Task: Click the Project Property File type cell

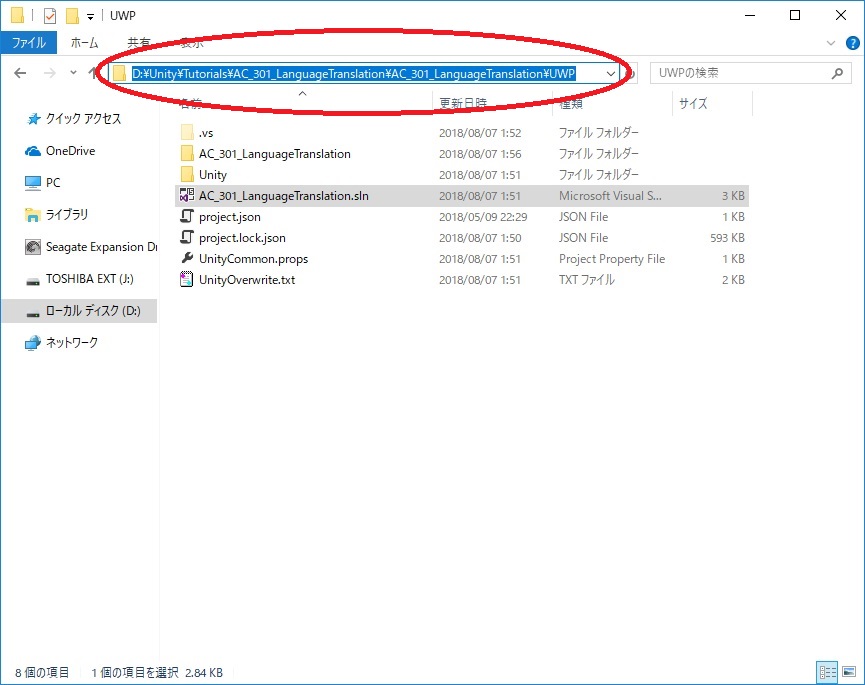Action: [x=612, y=259]
